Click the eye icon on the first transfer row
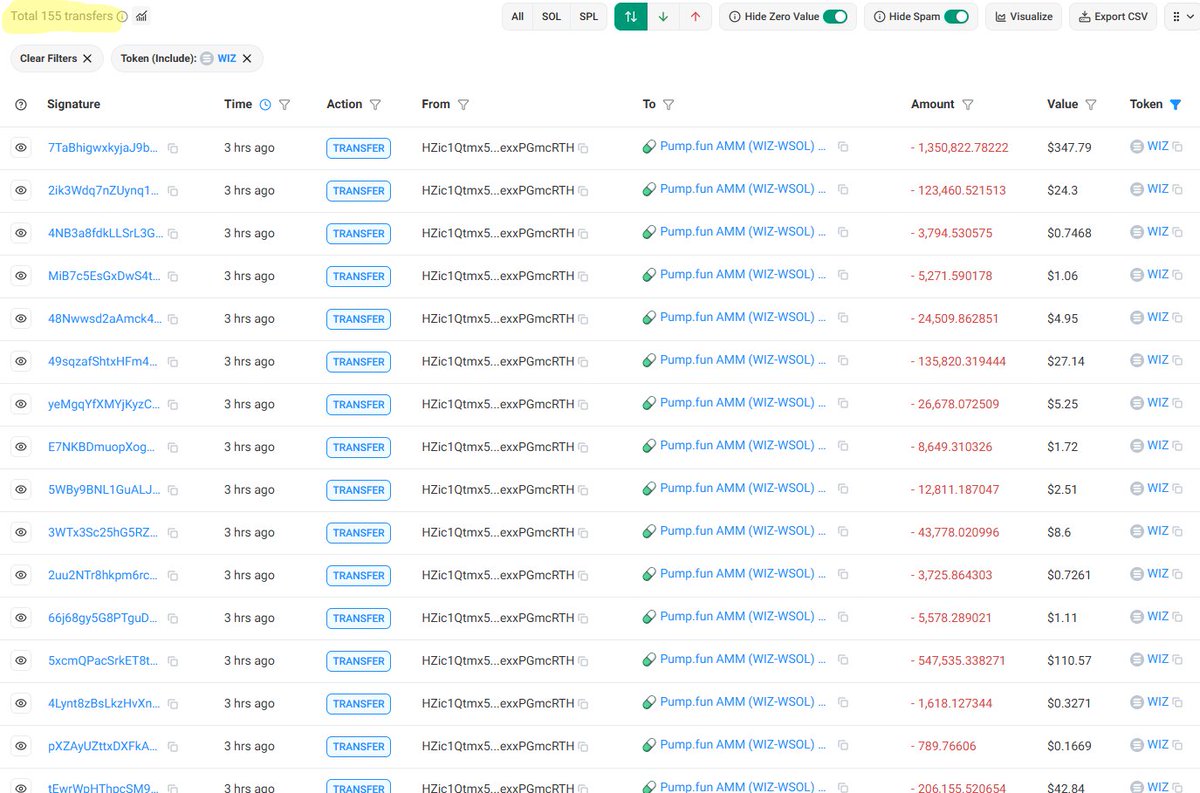 tap(20, 148)
